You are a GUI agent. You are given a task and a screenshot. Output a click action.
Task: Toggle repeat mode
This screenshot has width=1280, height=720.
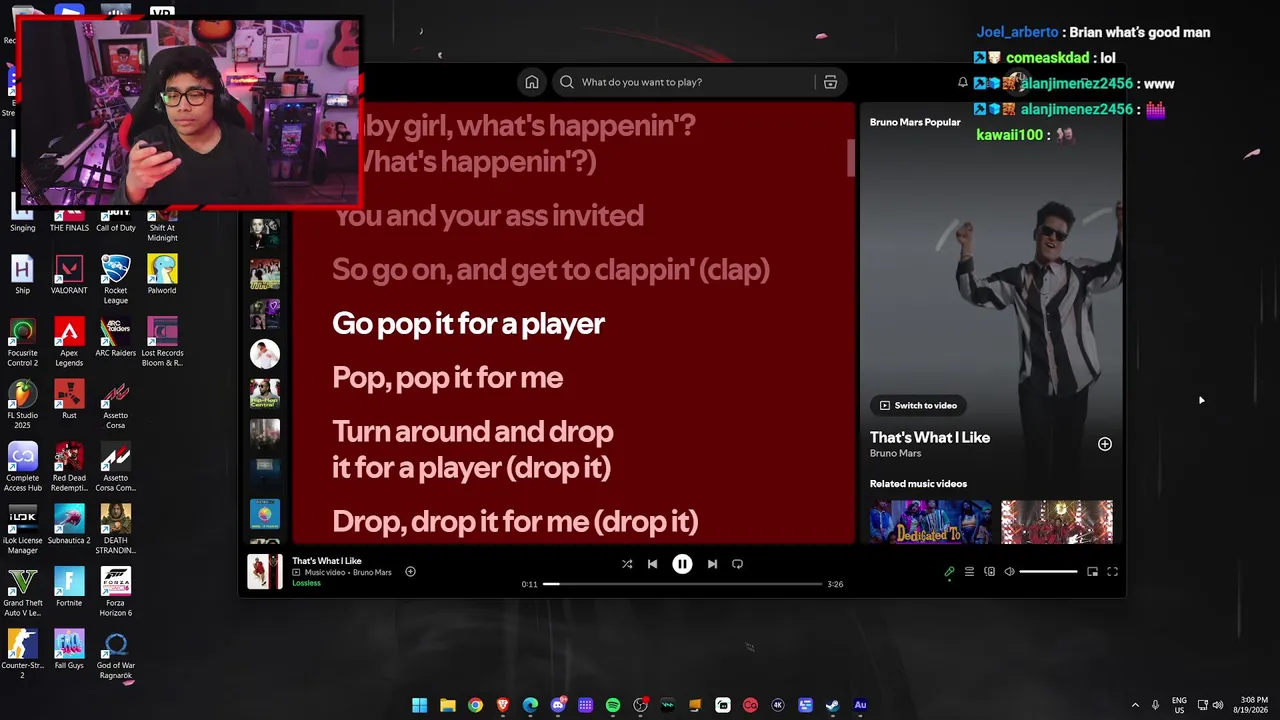tap(737, 564)
